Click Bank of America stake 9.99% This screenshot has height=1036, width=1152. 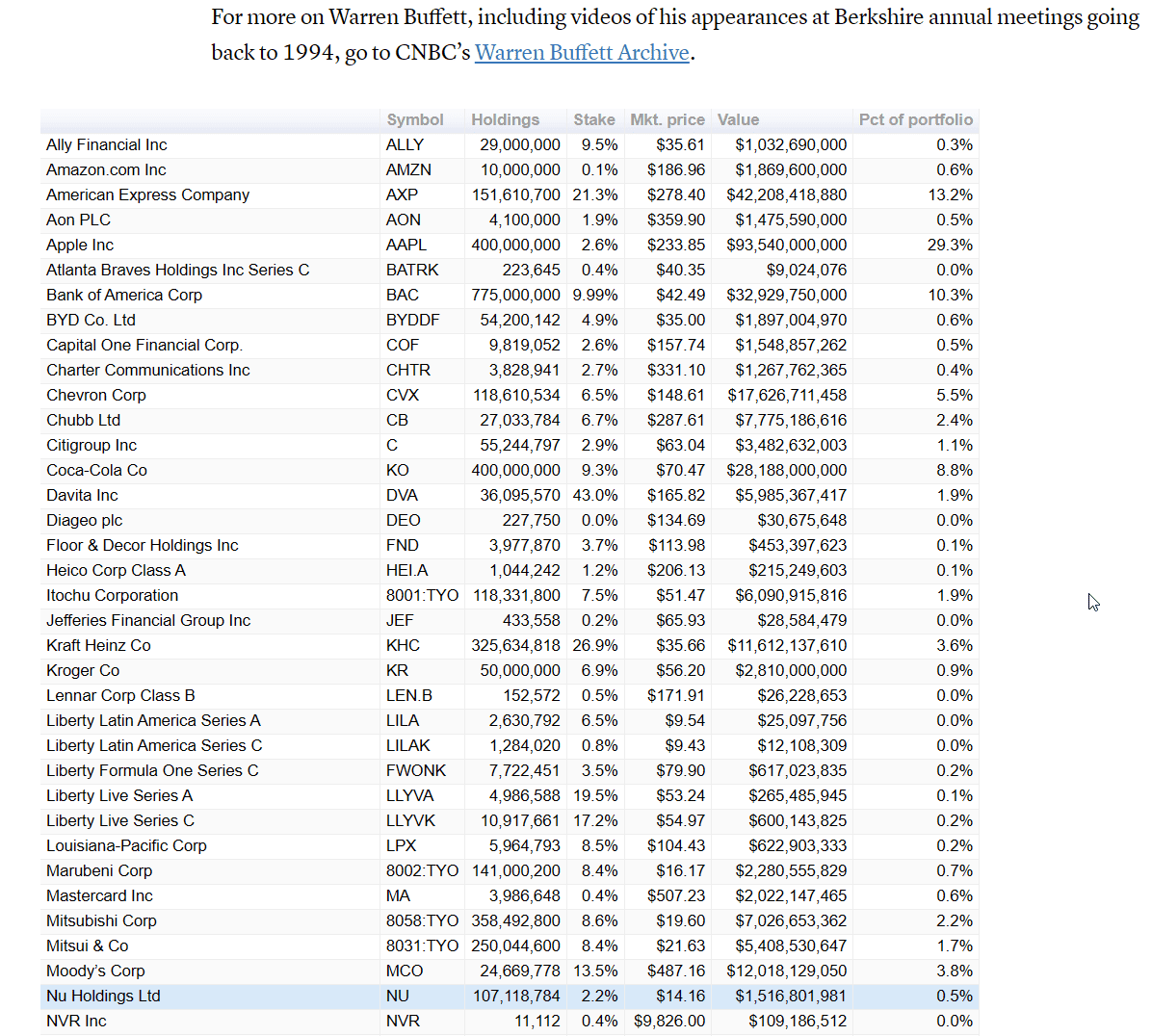pyautogui.click(x=595, y=296)
